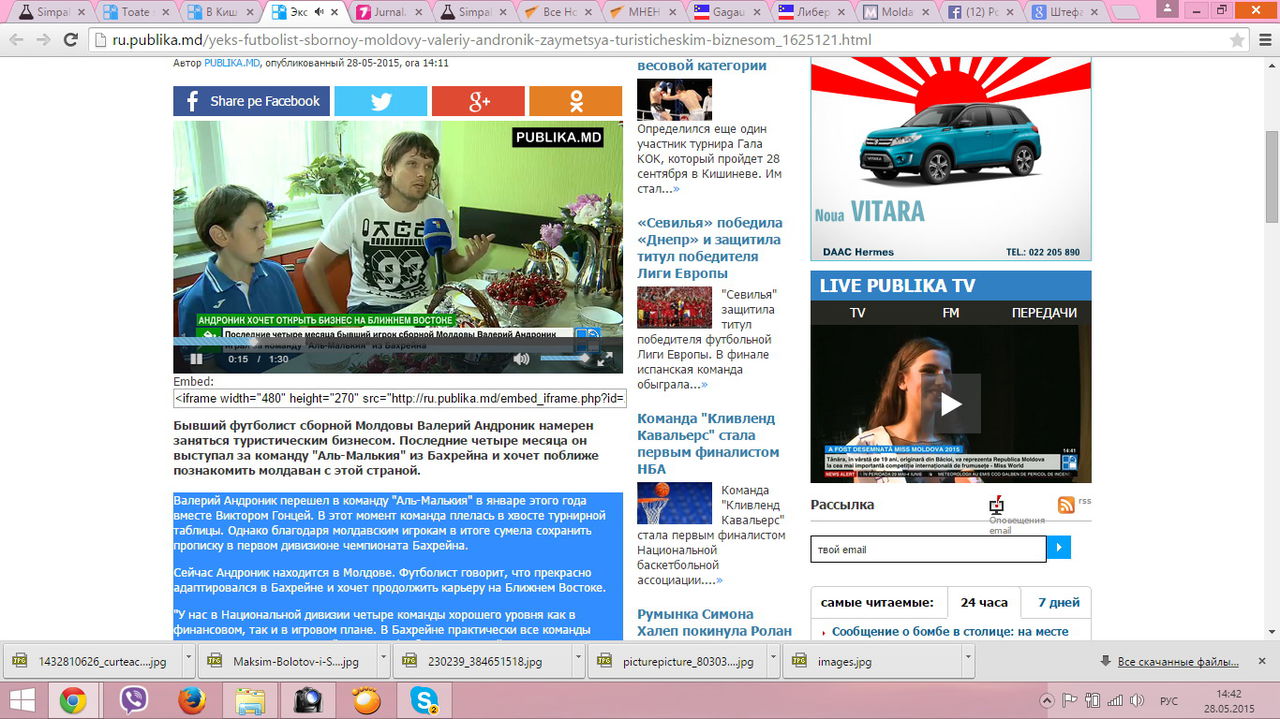Click the basketball hoop thumbnail
The width and height of the screenshot is (1280, 719).
point(674,503)
